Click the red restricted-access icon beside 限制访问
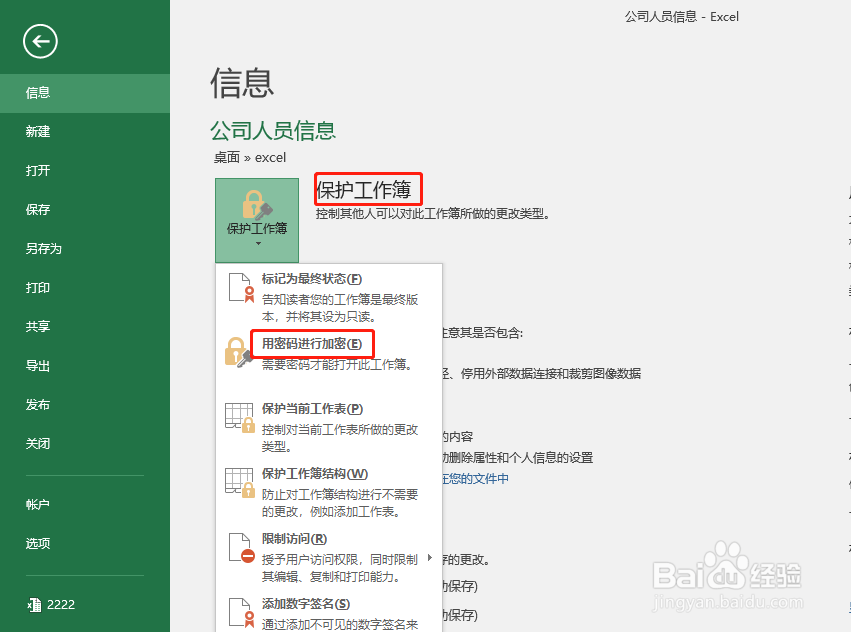The height and width of the screenshot is (632, 851). pyautogui.click(x=241, y=548)
